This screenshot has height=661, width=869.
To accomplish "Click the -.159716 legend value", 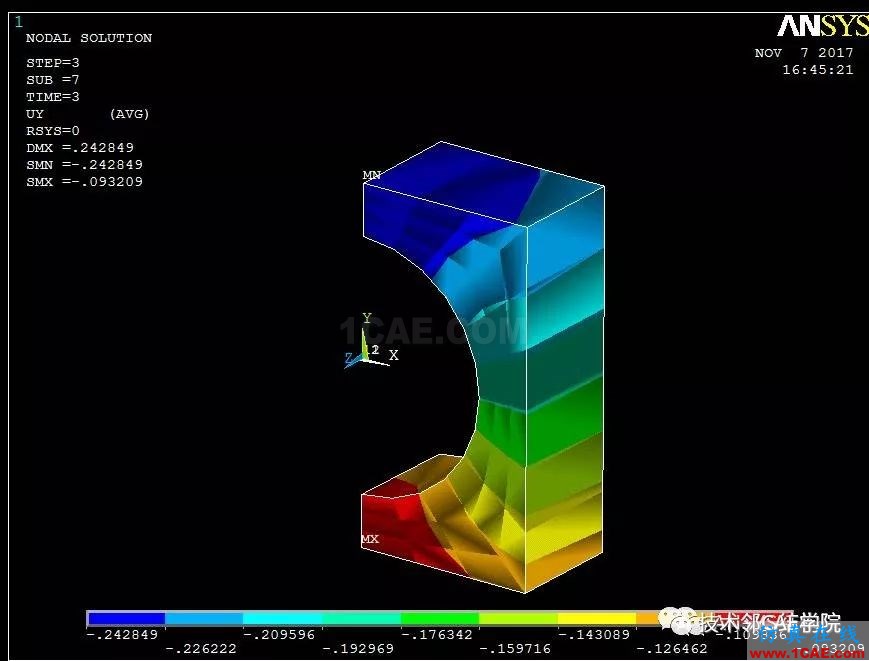I will pyautogui.click(x=515, y=649).
